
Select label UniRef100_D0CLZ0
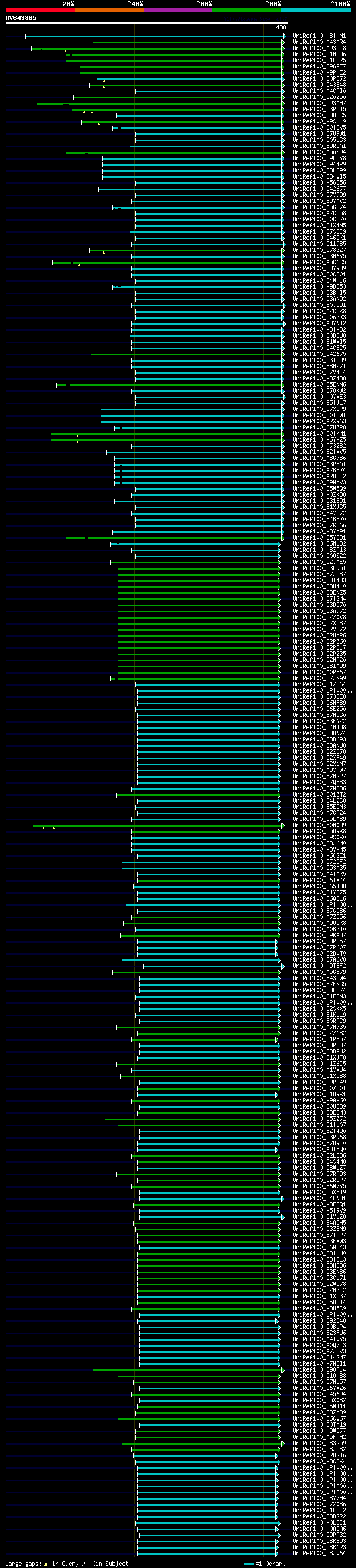tap(319, 220)
